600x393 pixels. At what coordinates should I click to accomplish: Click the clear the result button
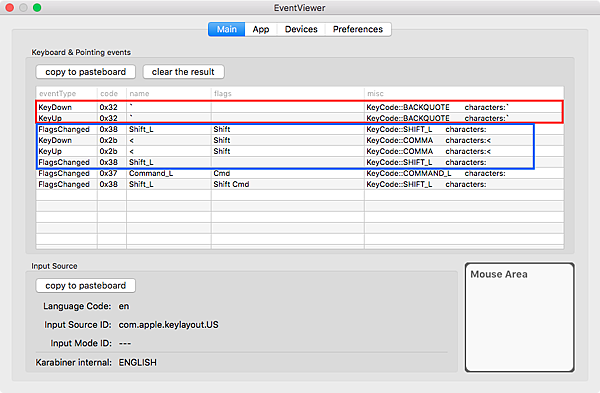coord(183,72)
